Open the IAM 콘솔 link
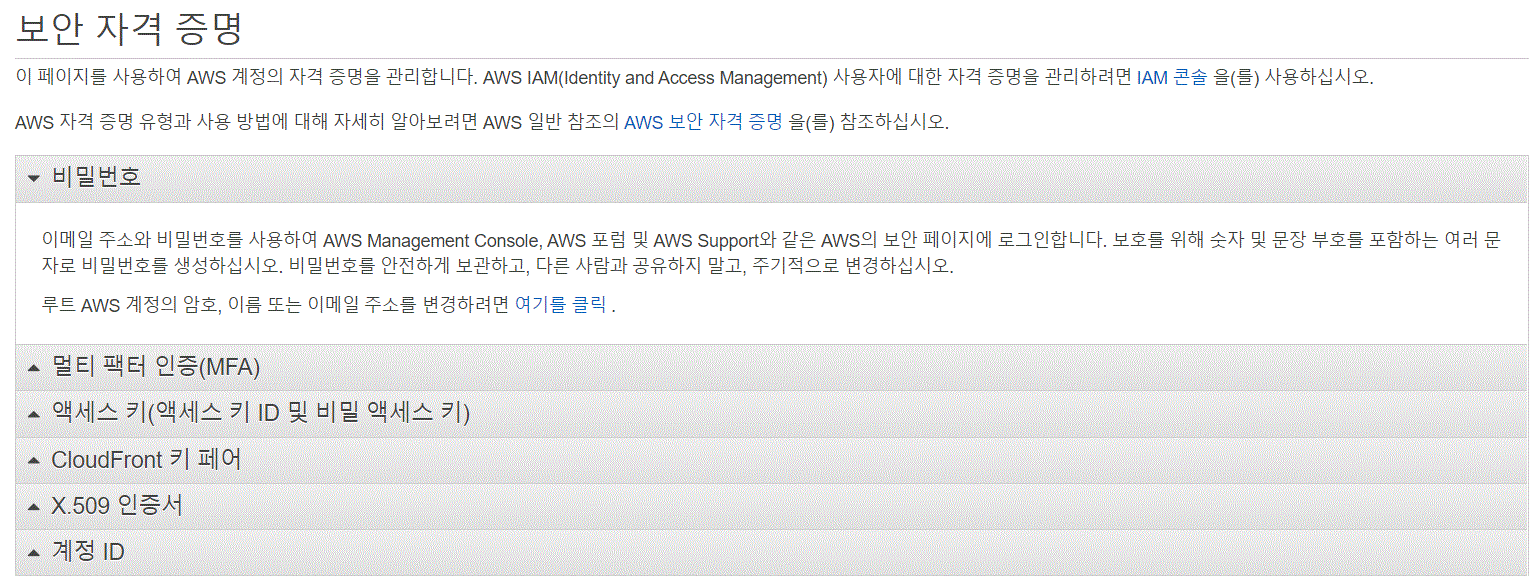This screenshot has width=1537, height=576. point(1172,78)
